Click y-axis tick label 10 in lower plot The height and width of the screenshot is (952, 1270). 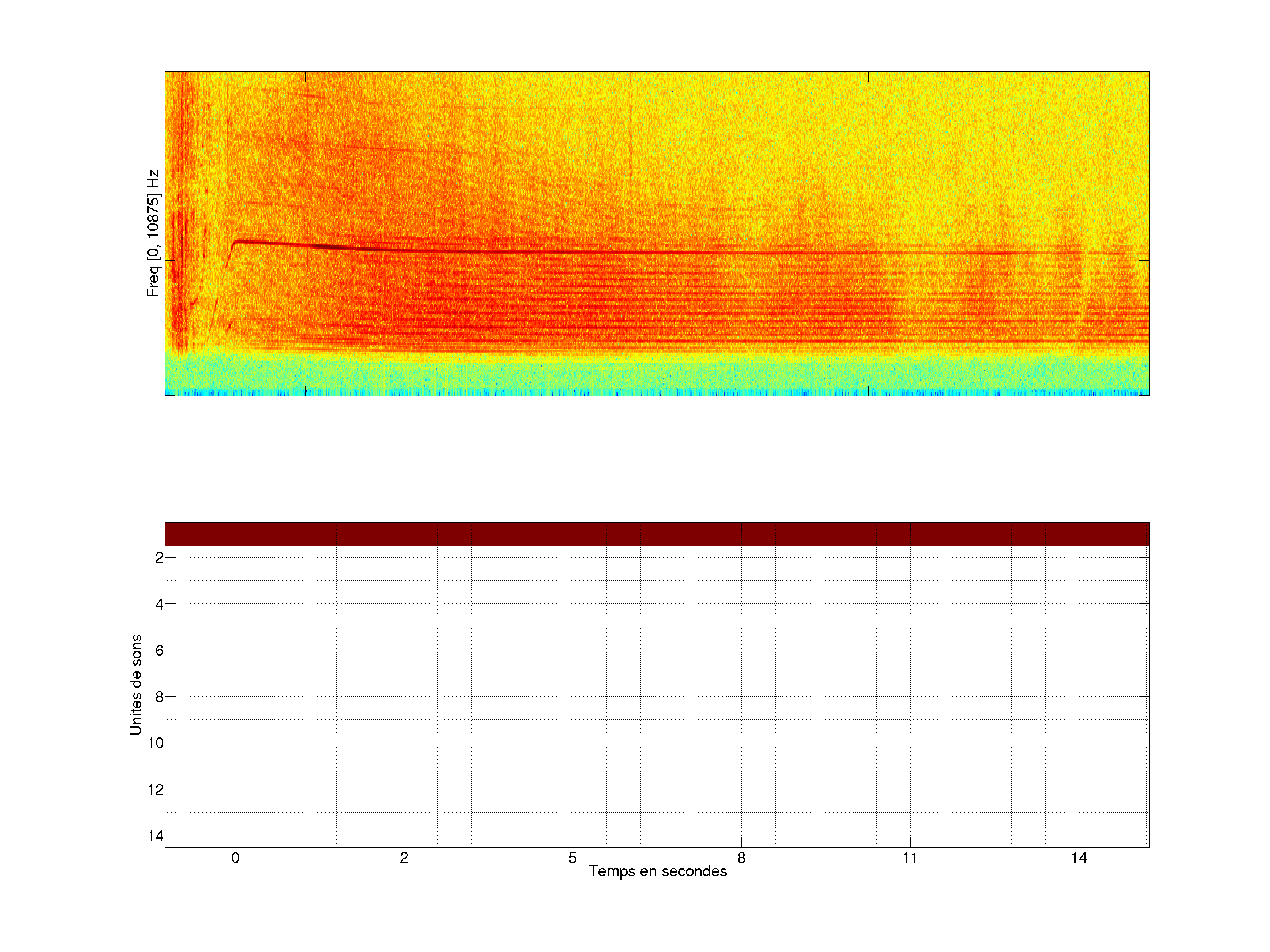(156, 743)
